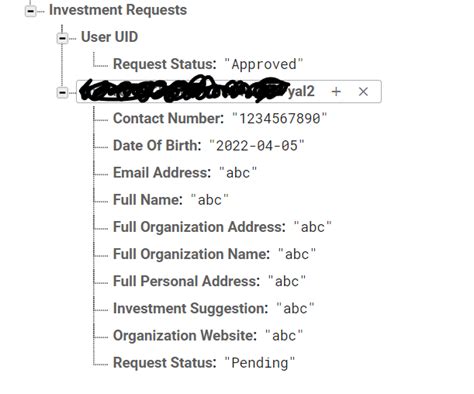Viewport: 474px width, 394px height.
Task: Select the Investment Requests key
Action: pos(118,10)
